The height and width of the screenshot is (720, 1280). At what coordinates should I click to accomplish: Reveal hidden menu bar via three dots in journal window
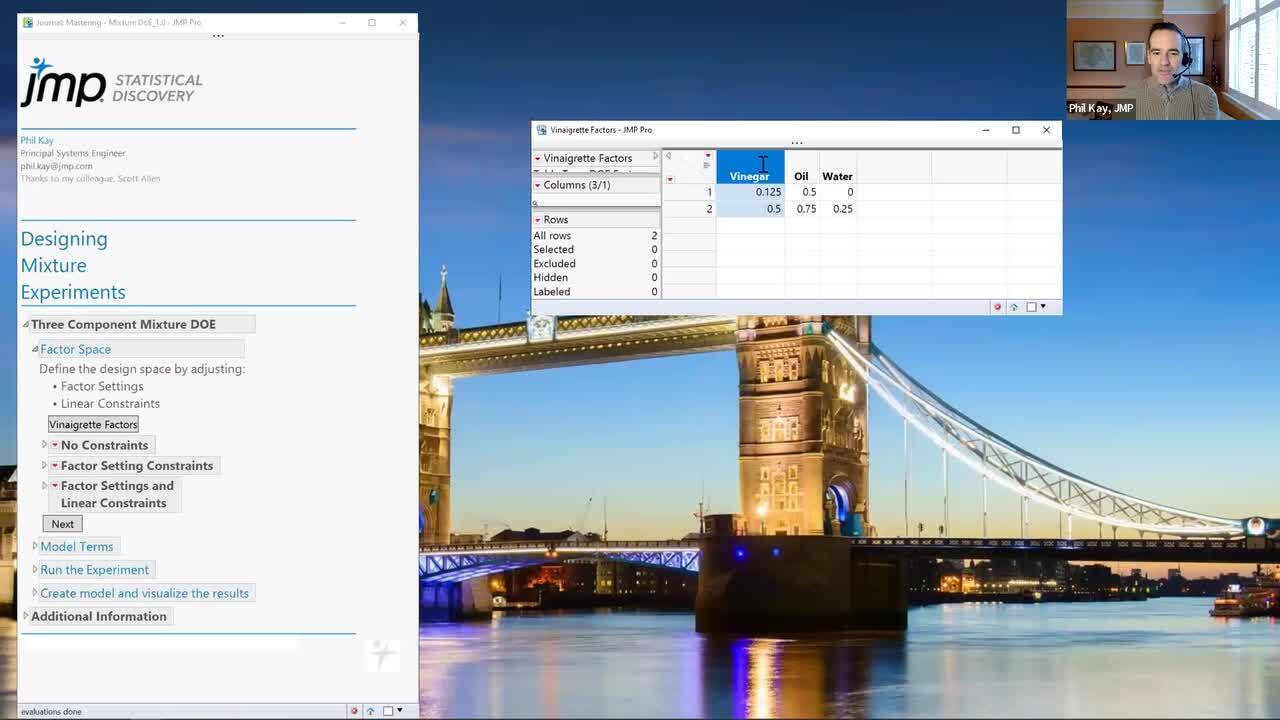pyautogui.click(x=218, y=36)
